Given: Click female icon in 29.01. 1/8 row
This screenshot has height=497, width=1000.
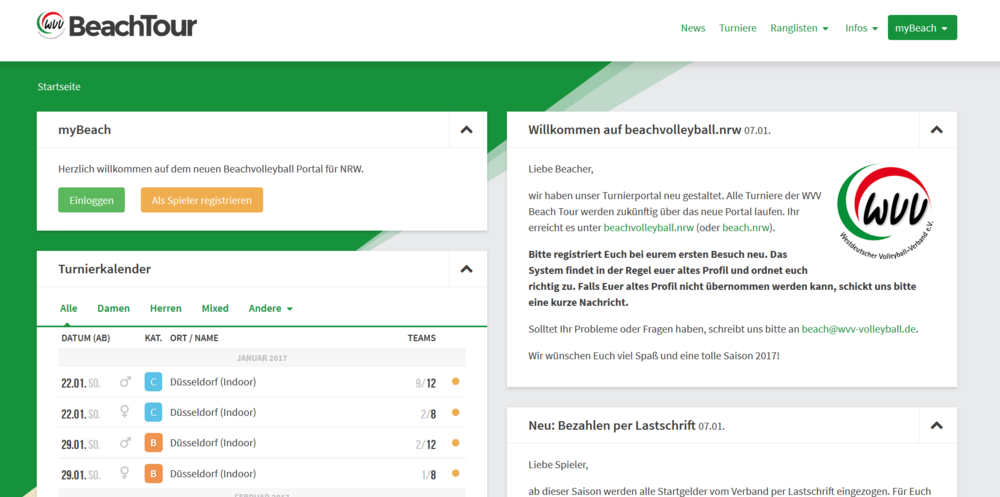Looking at the screenshot, I should (x=125, y=473).
